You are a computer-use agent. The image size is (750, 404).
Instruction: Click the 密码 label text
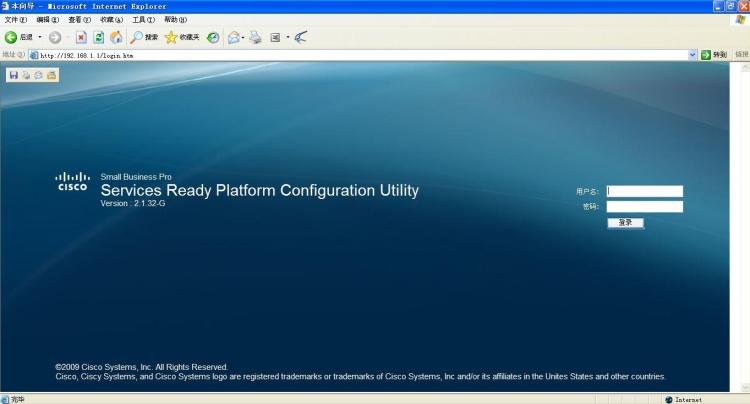pos(591,207)
